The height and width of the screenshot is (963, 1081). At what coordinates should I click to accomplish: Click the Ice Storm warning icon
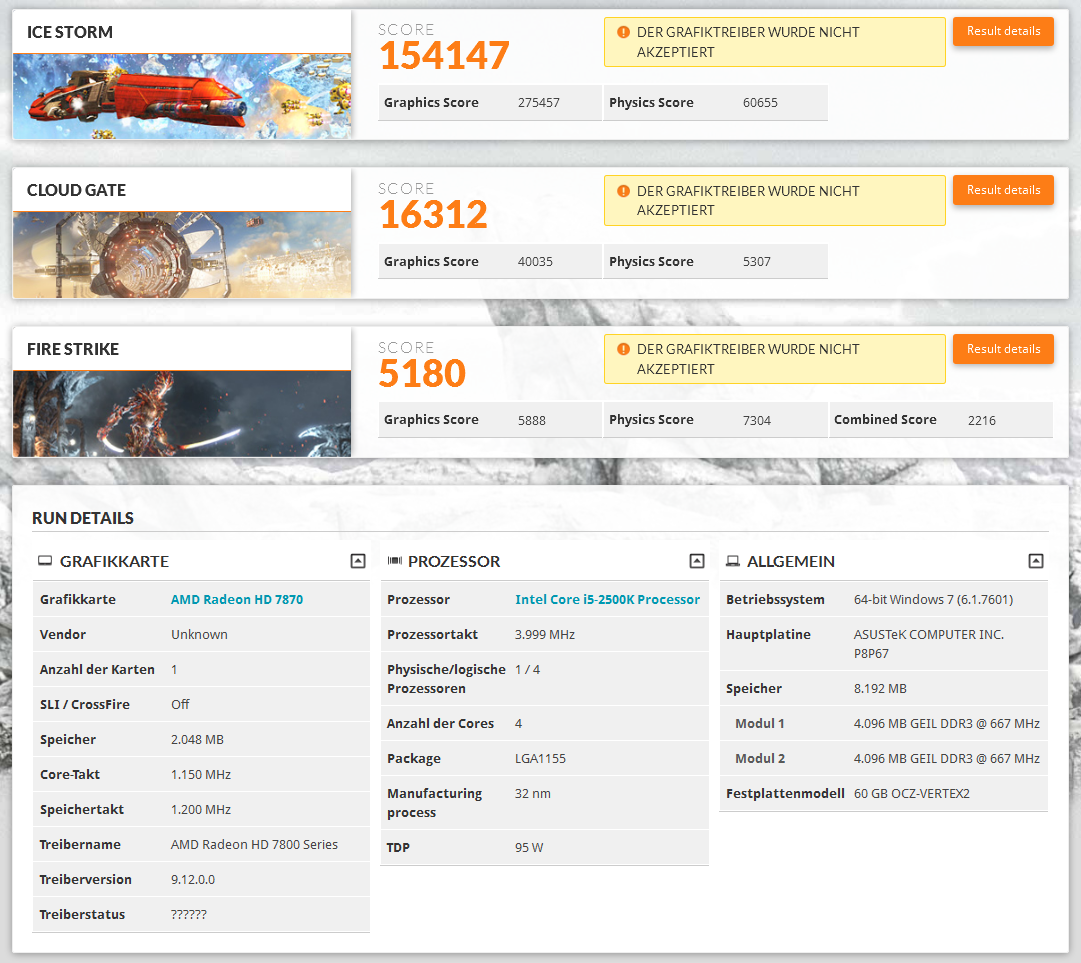623,32
